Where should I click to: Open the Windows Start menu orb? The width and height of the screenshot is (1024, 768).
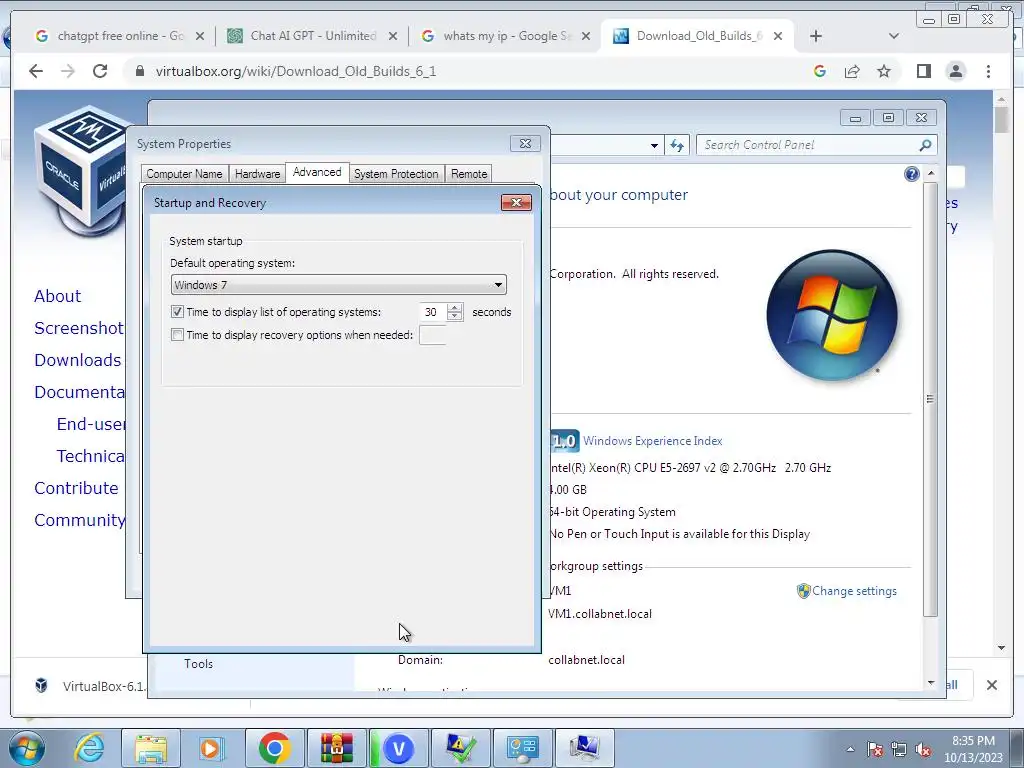pos(26,748)
